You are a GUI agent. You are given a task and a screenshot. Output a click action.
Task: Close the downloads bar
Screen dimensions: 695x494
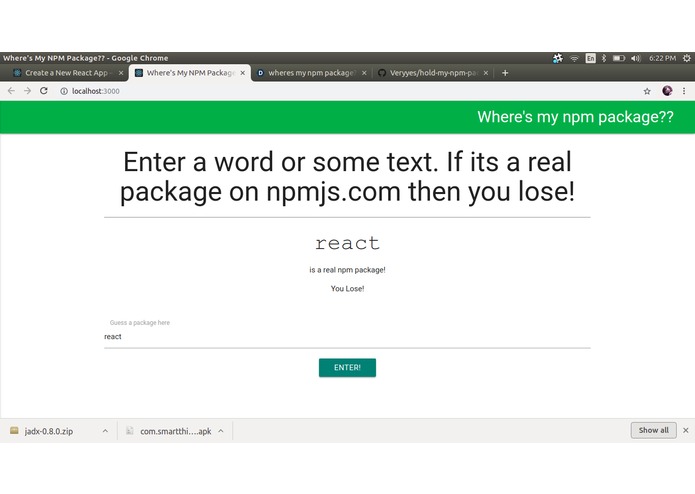pos(686,430)
